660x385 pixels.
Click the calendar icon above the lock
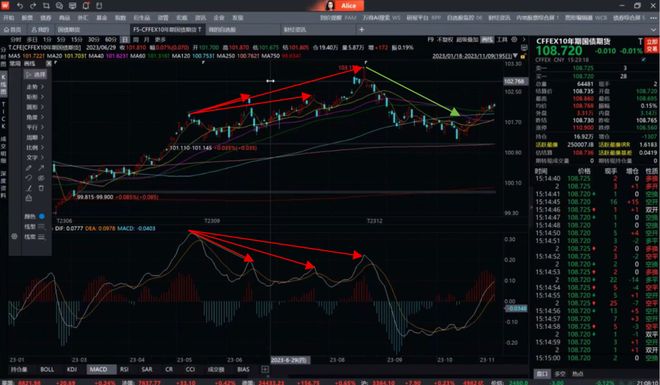pyautogui.click(x=523, y=48)
